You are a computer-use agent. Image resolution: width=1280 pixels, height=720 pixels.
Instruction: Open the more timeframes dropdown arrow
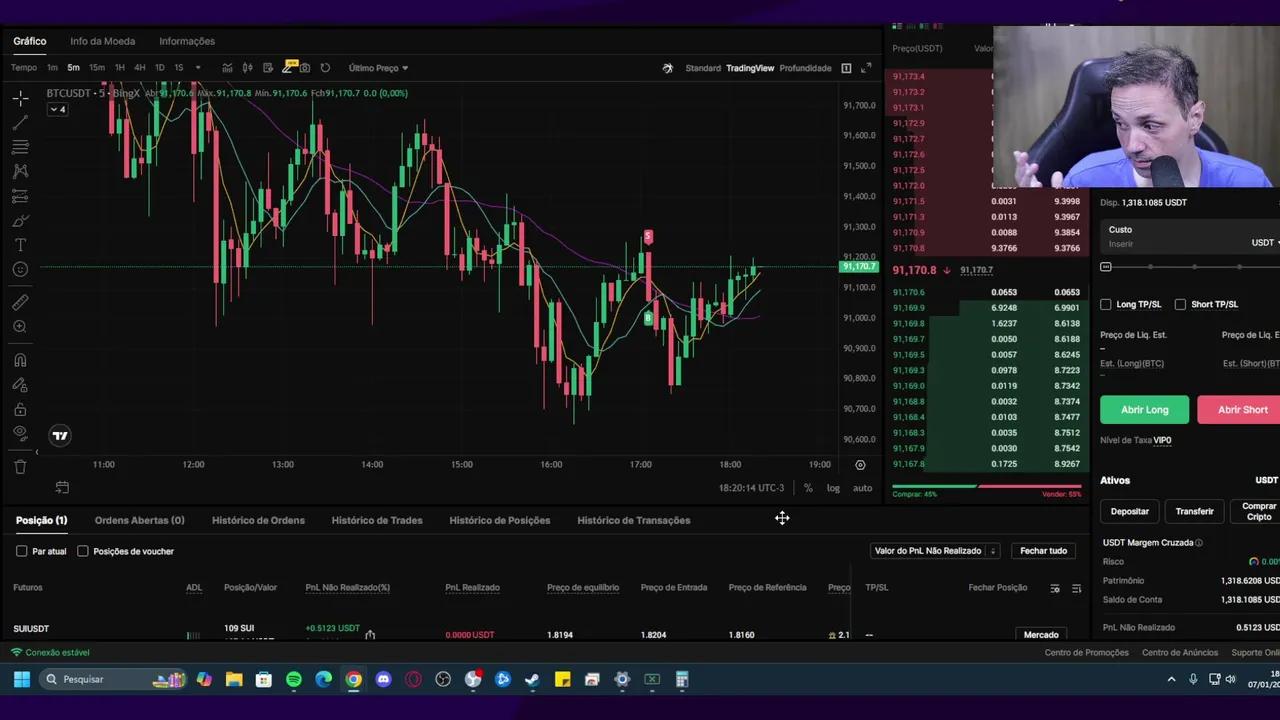[198, 68]
